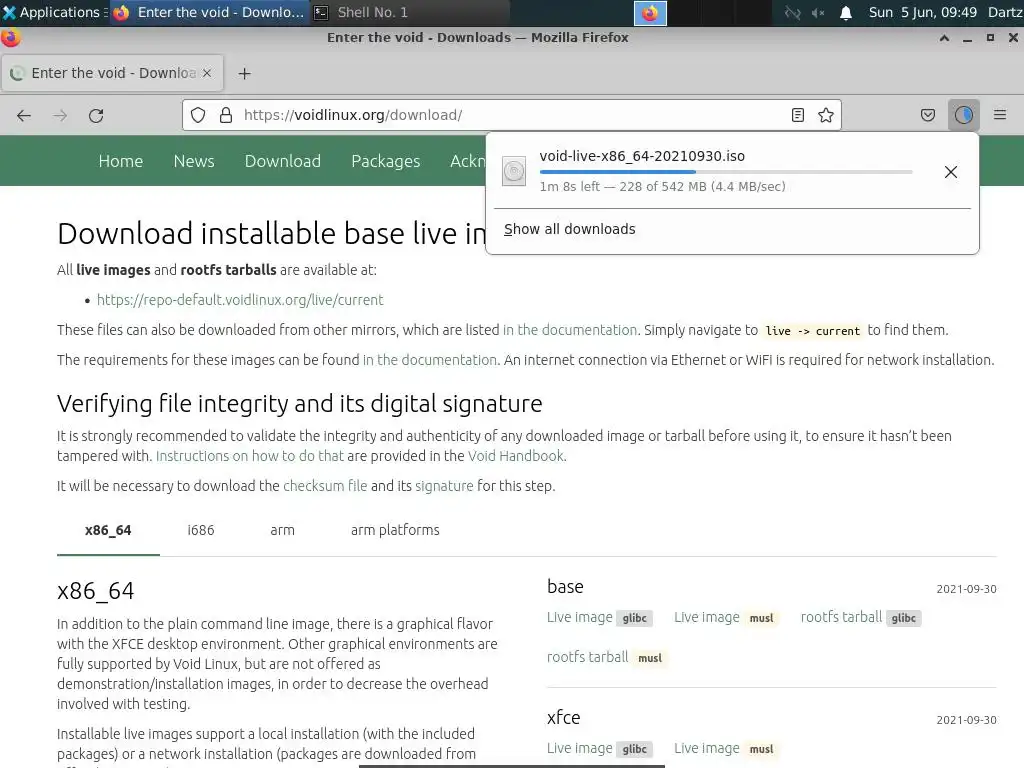
Task: Open repo-default.voidlinux.org live current link
Action: point(240,300)
